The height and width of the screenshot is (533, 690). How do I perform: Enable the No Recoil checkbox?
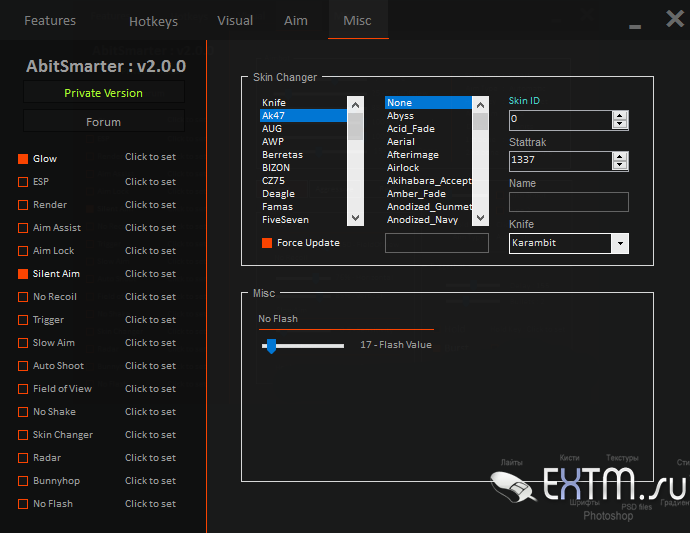tap(23, 297)
